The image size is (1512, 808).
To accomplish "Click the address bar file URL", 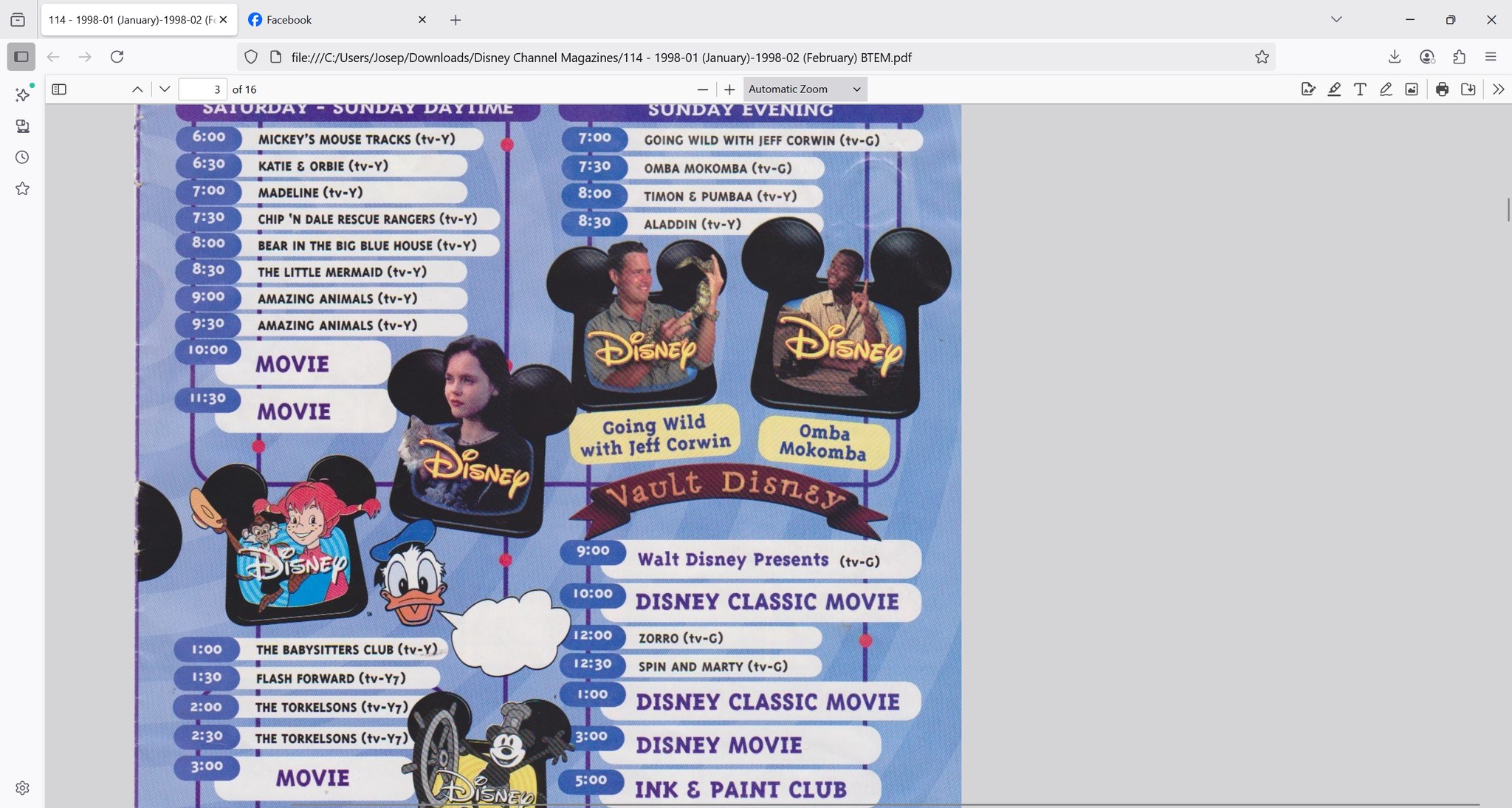I will point(601,57).
